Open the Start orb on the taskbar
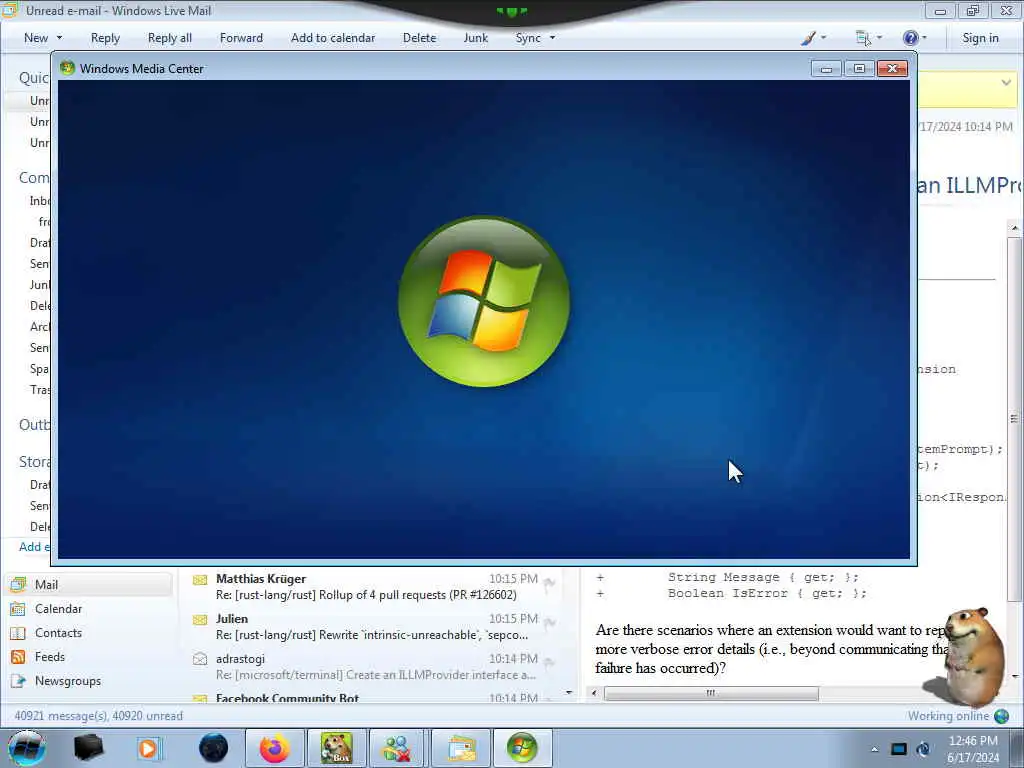1024x768 pixels. click(x=26, y=748)
